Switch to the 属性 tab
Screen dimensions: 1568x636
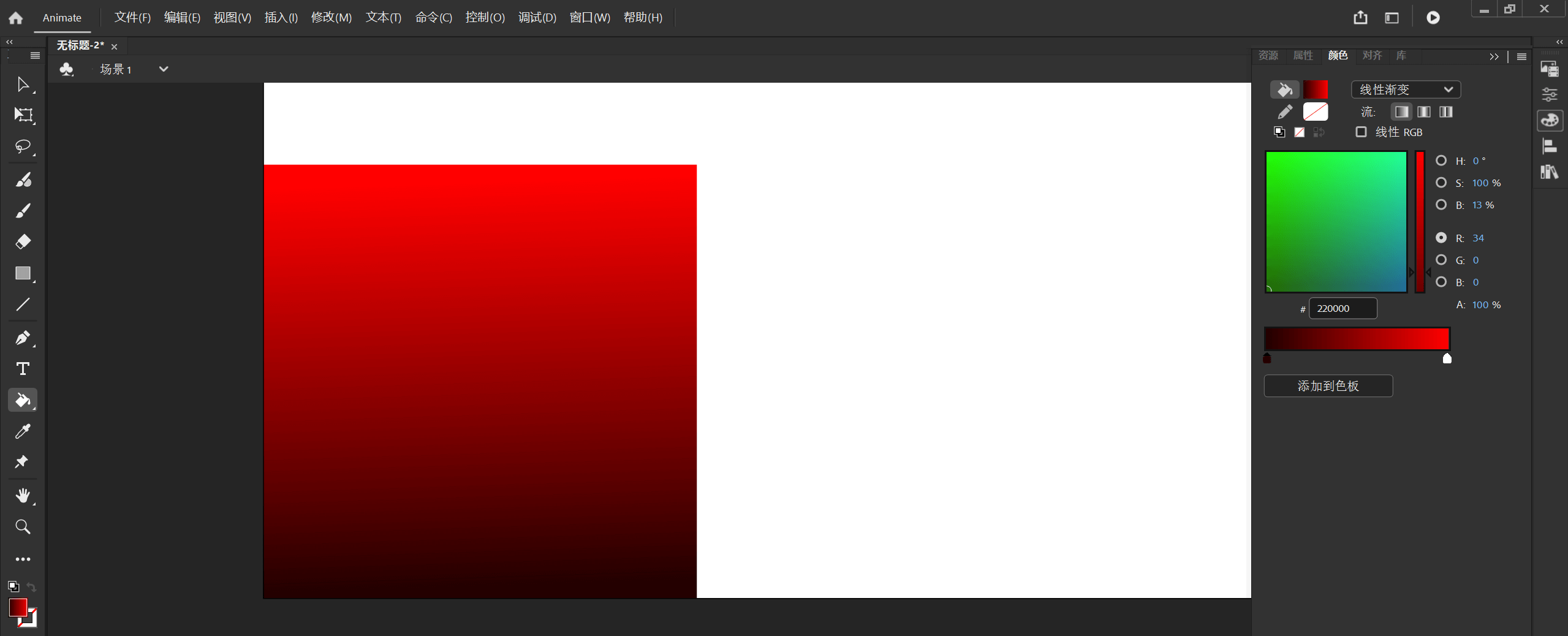[1303, 56]
